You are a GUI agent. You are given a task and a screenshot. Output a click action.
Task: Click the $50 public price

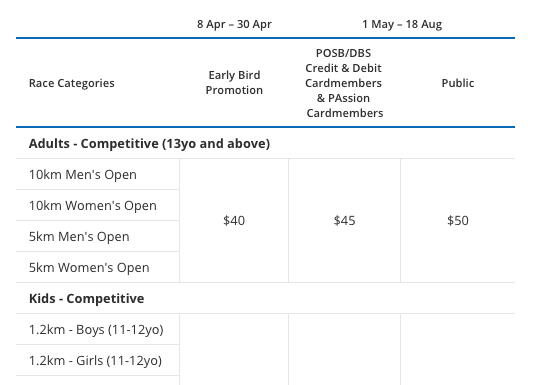458,221
